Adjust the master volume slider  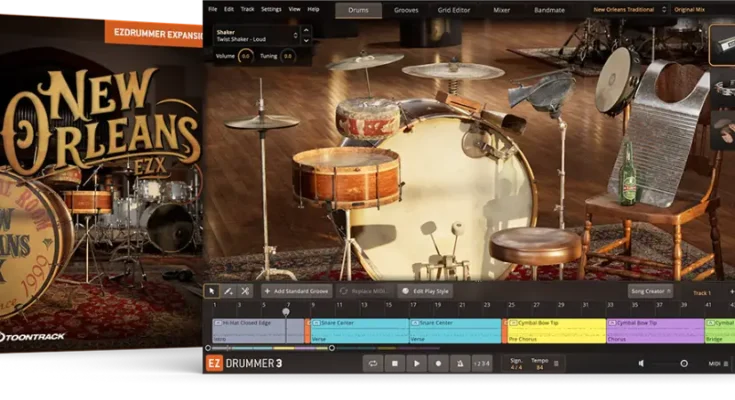click(684, 363)
